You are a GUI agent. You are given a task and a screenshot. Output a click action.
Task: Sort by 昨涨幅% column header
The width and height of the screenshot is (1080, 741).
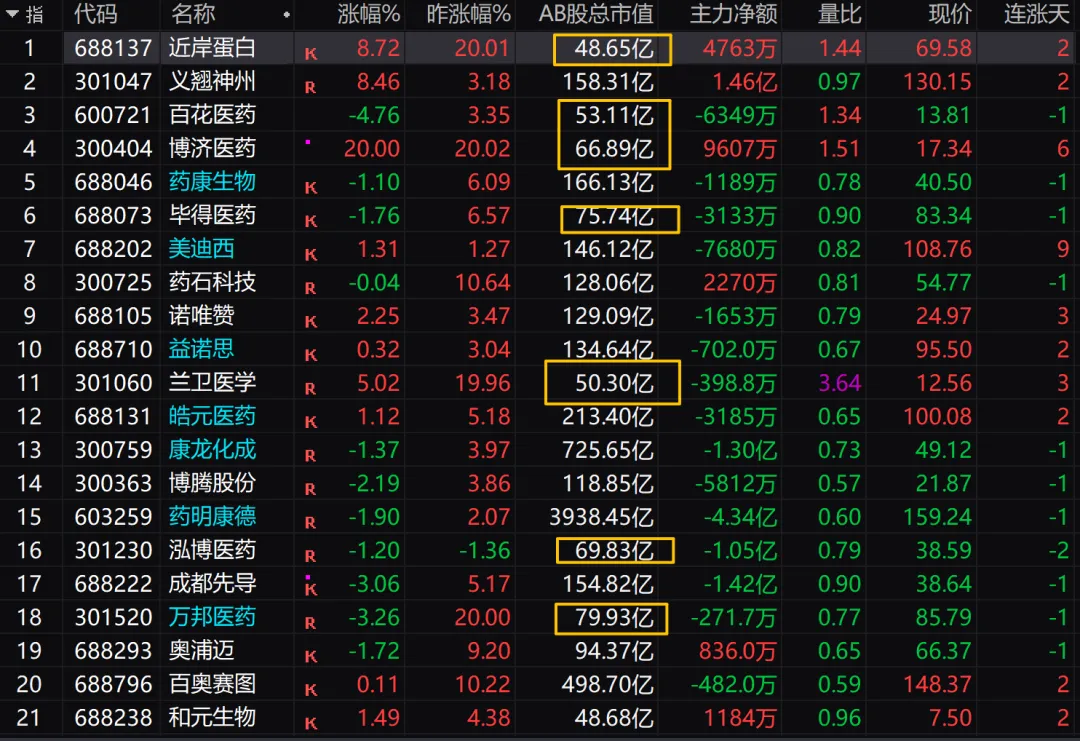[468, 14]
